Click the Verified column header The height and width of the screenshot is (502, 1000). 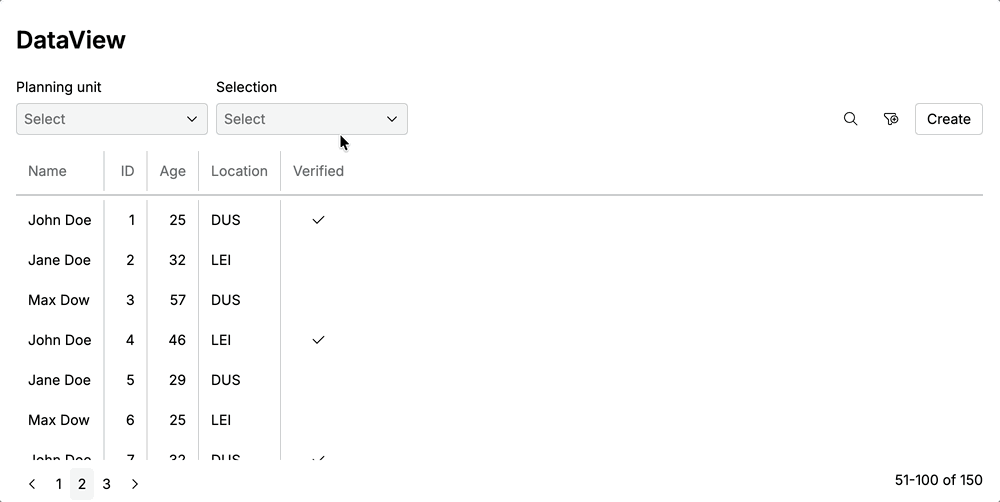click(x=318, y=171)
